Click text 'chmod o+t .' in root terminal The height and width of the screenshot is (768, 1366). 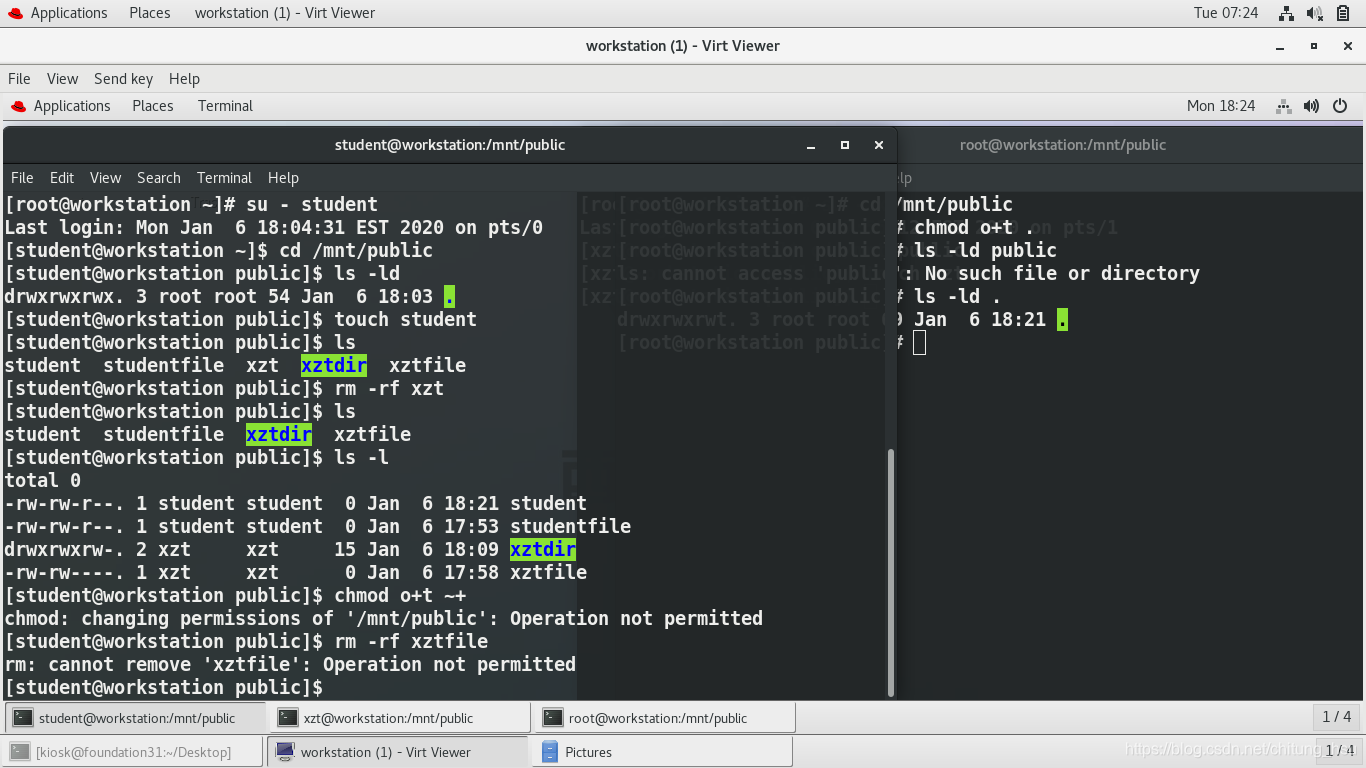pos(974,227)
